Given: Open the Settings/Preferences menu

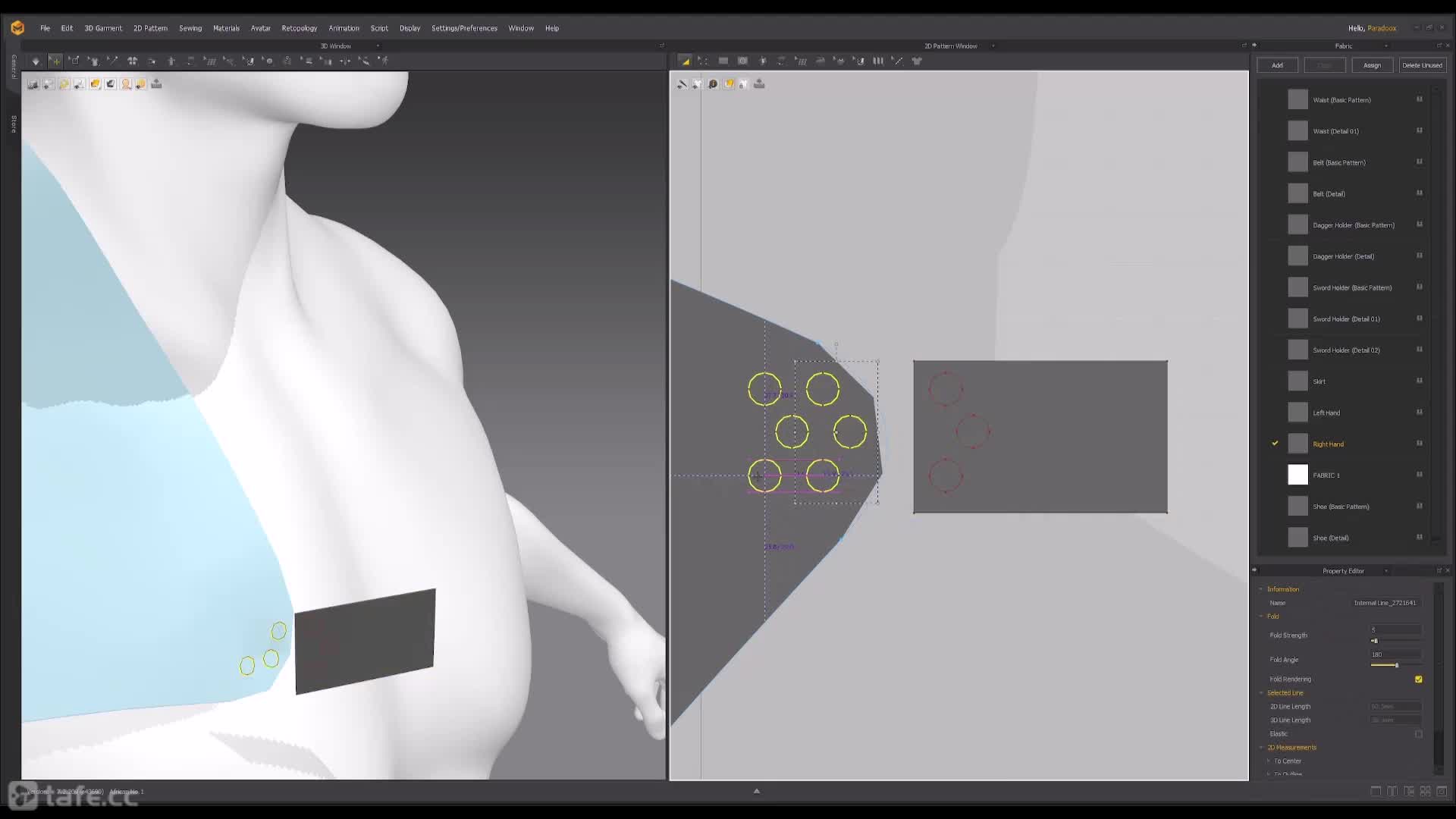Looking at the screenshot, I should tap(464, 28).
